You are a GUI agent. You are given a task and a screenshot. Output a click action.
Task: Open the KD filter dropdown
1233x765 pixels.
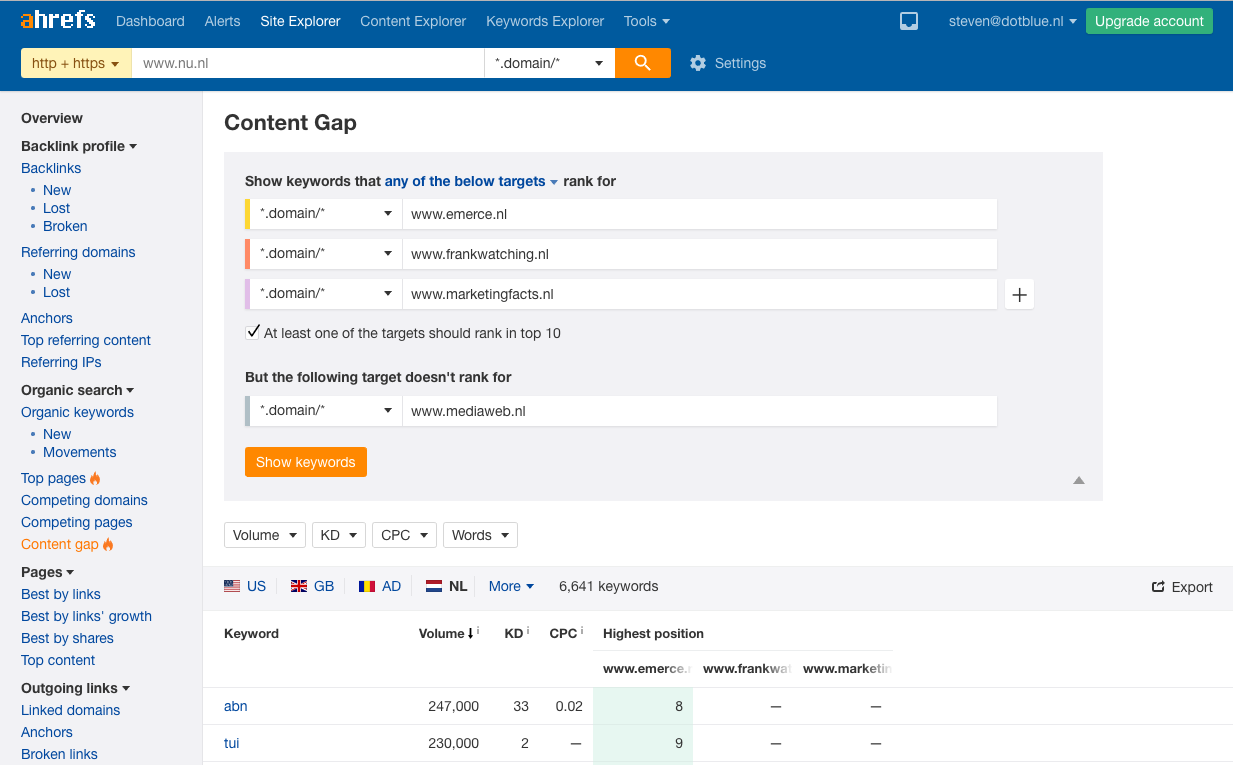pos(339,535)
